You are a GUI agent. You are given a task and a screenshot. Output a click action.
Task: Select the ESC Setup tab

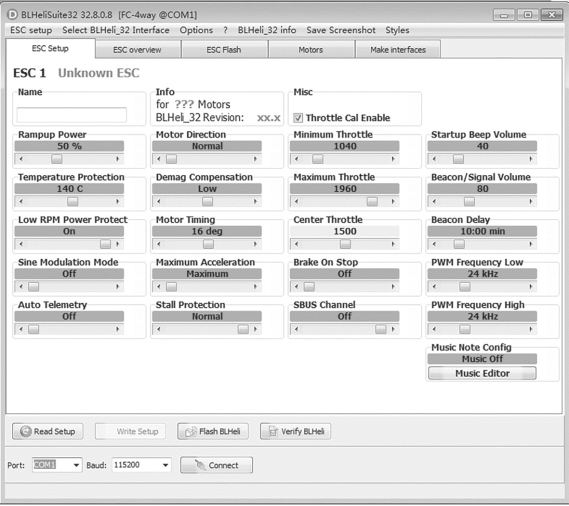click(50, 49)
